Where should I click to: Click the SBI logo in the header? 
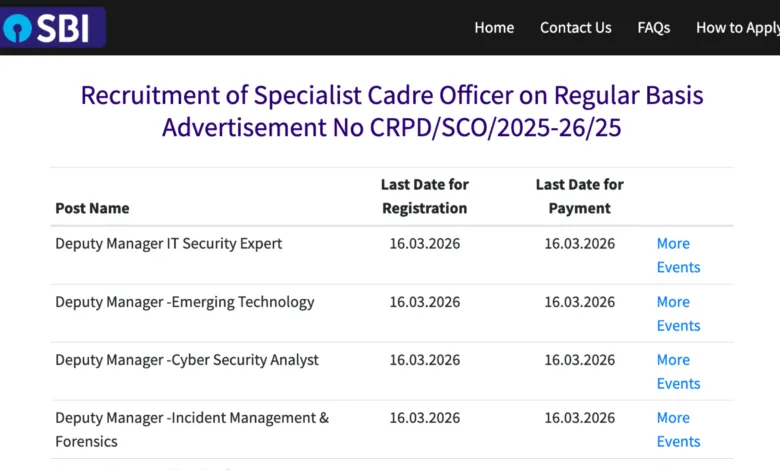coord(50,28)
